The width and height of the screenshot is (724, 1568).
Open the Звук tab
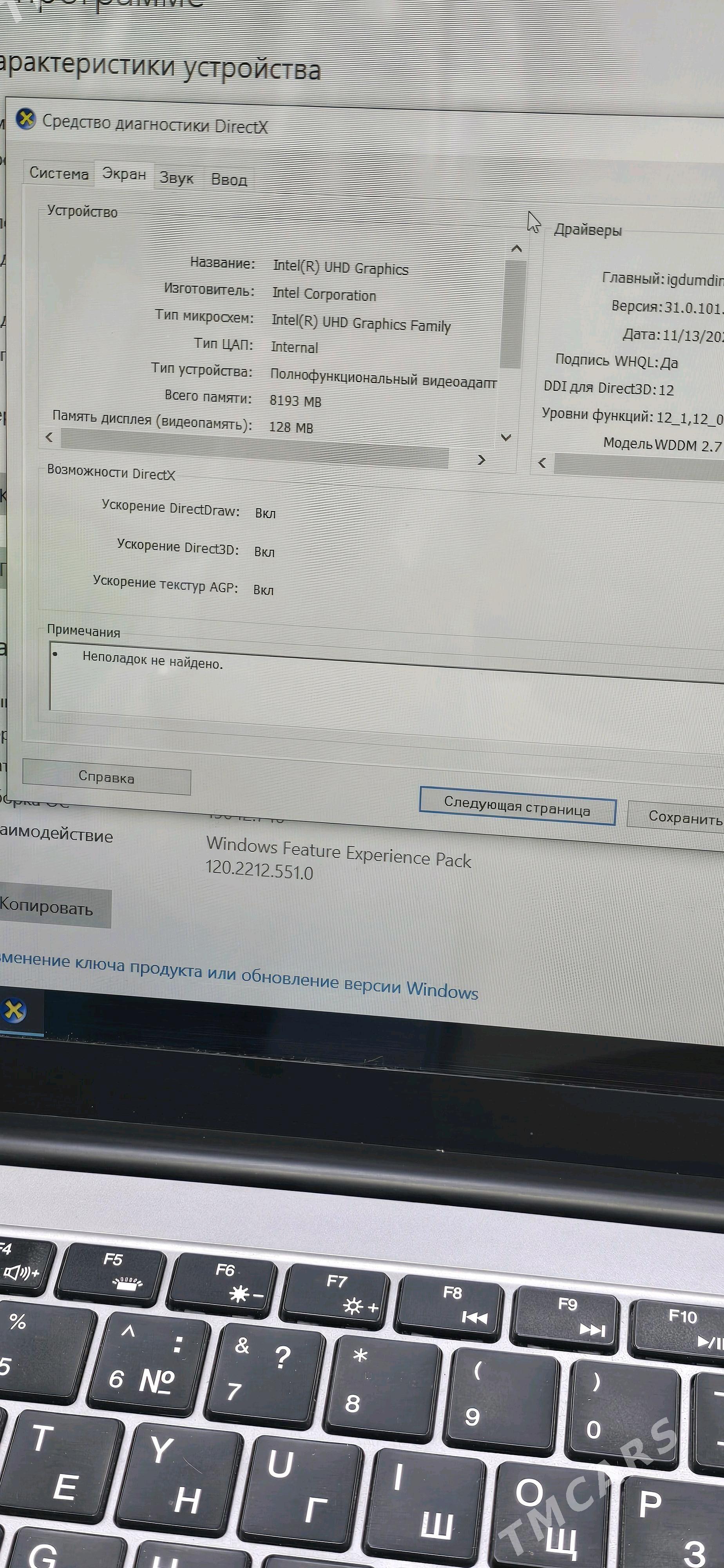[x=176, y=178]
